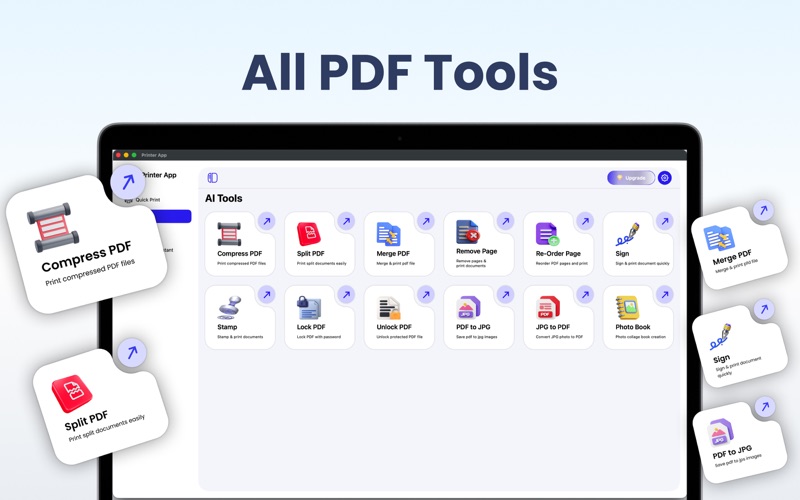Screen dimensions: 800x500
Task: Click the yellow Photo Book icon
Action: 627,308
